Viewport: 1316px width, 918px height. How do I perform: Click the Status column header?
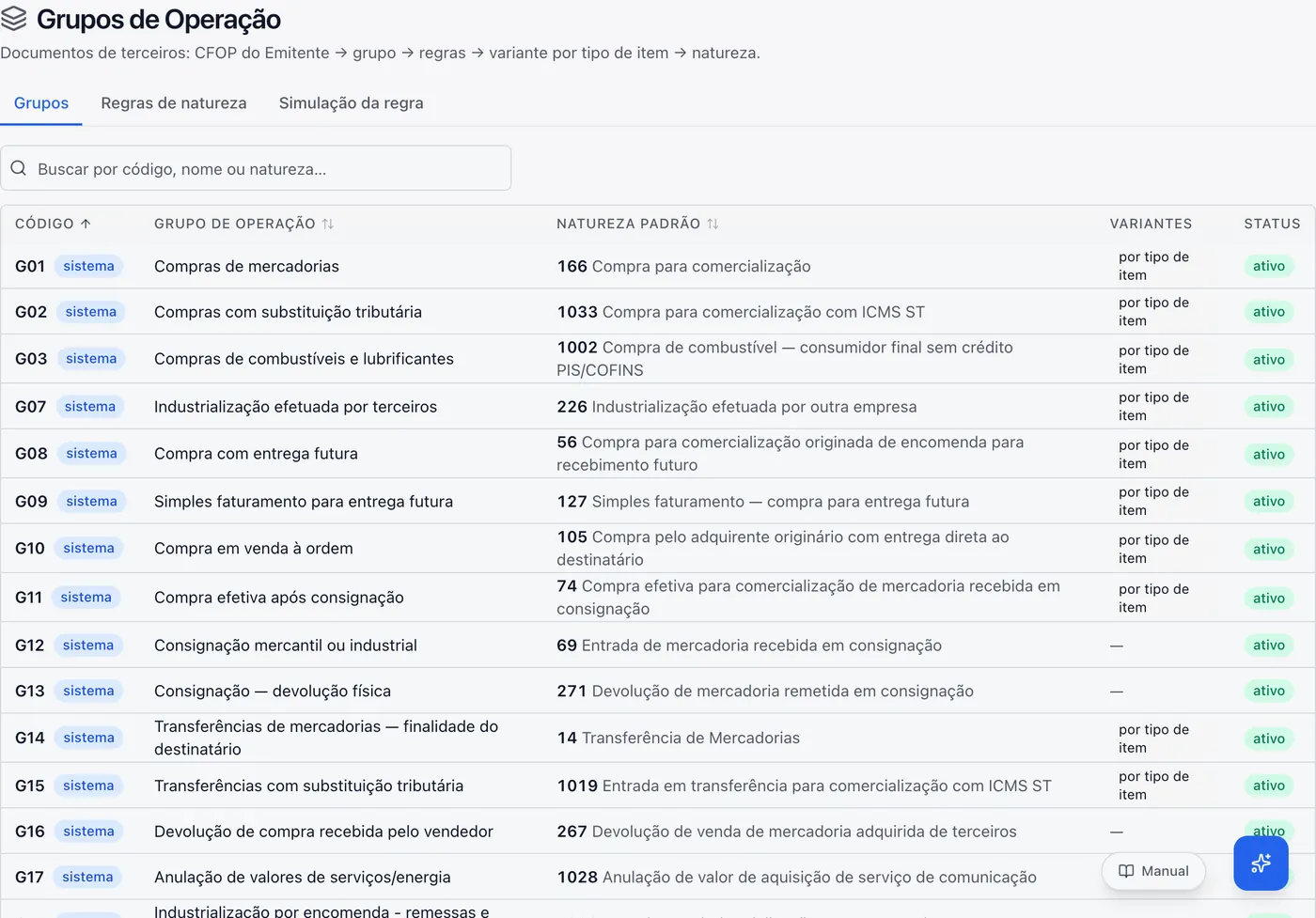coord(1272,224)
